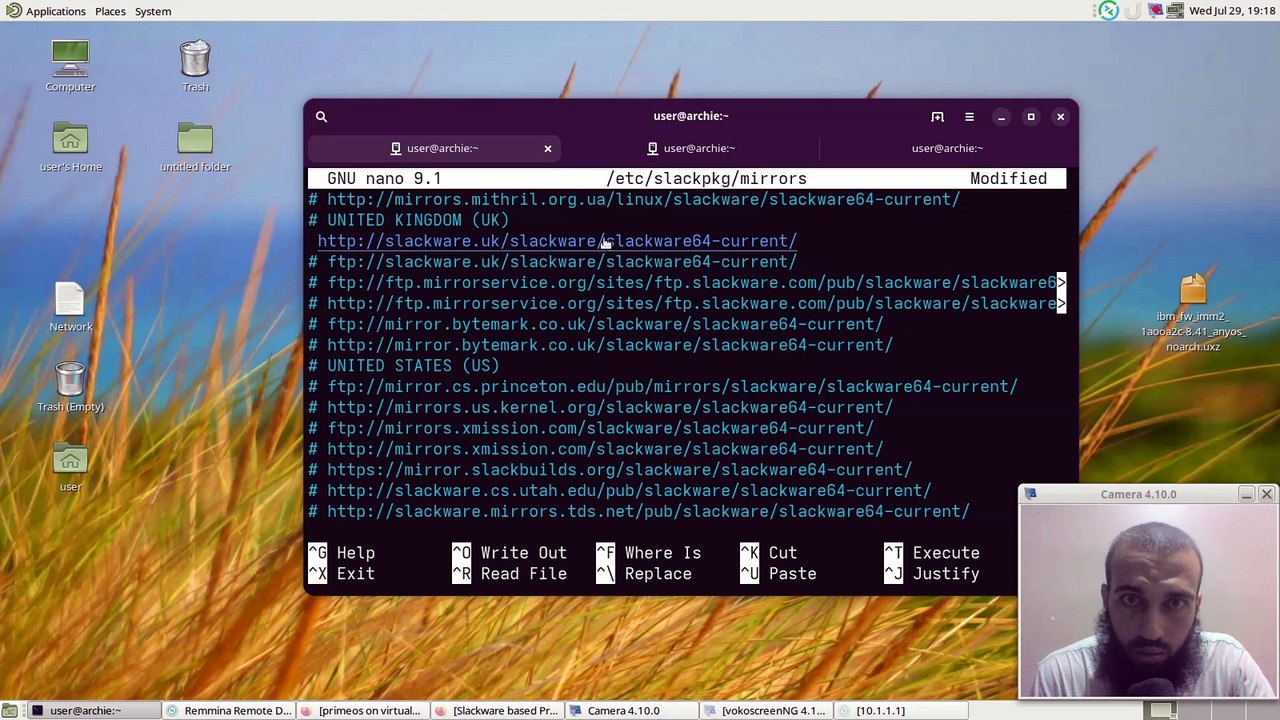
Task: Switch to the second user@archie terminal tab
Action: click(690, 148)
